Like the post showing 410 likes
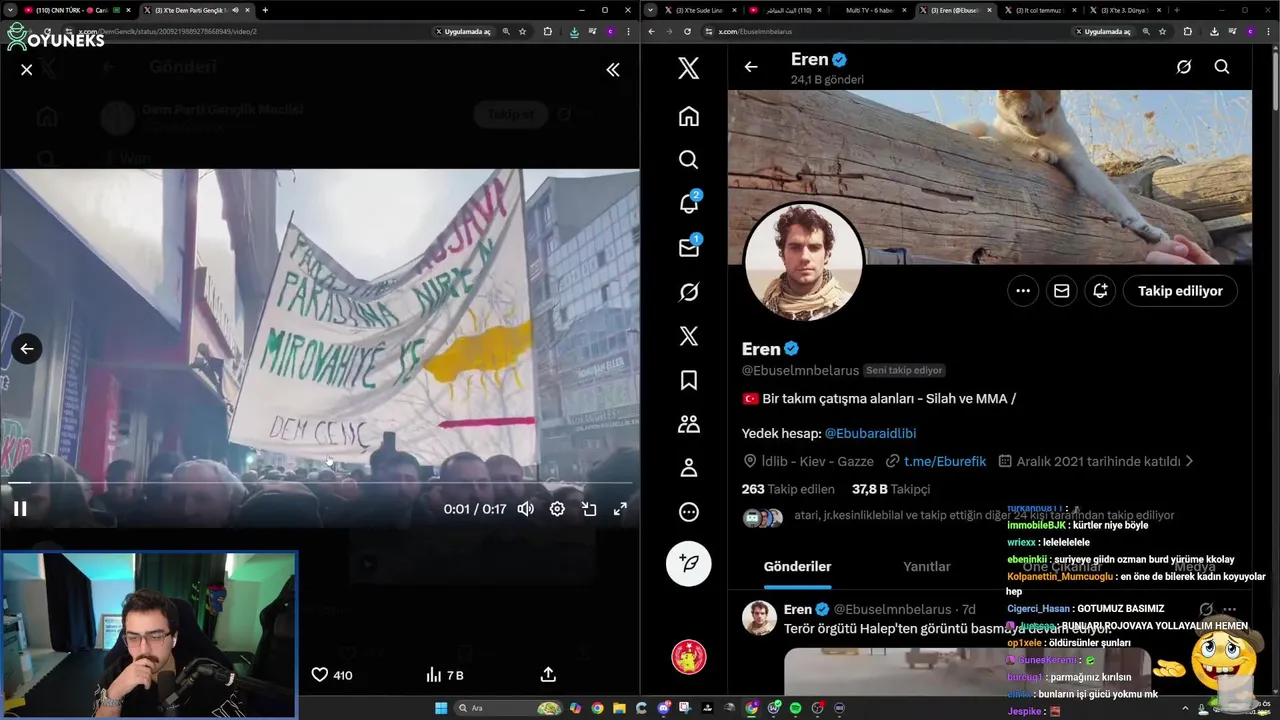The height and width of the screenshot is (720, 1280). click(x=331, y=675)
